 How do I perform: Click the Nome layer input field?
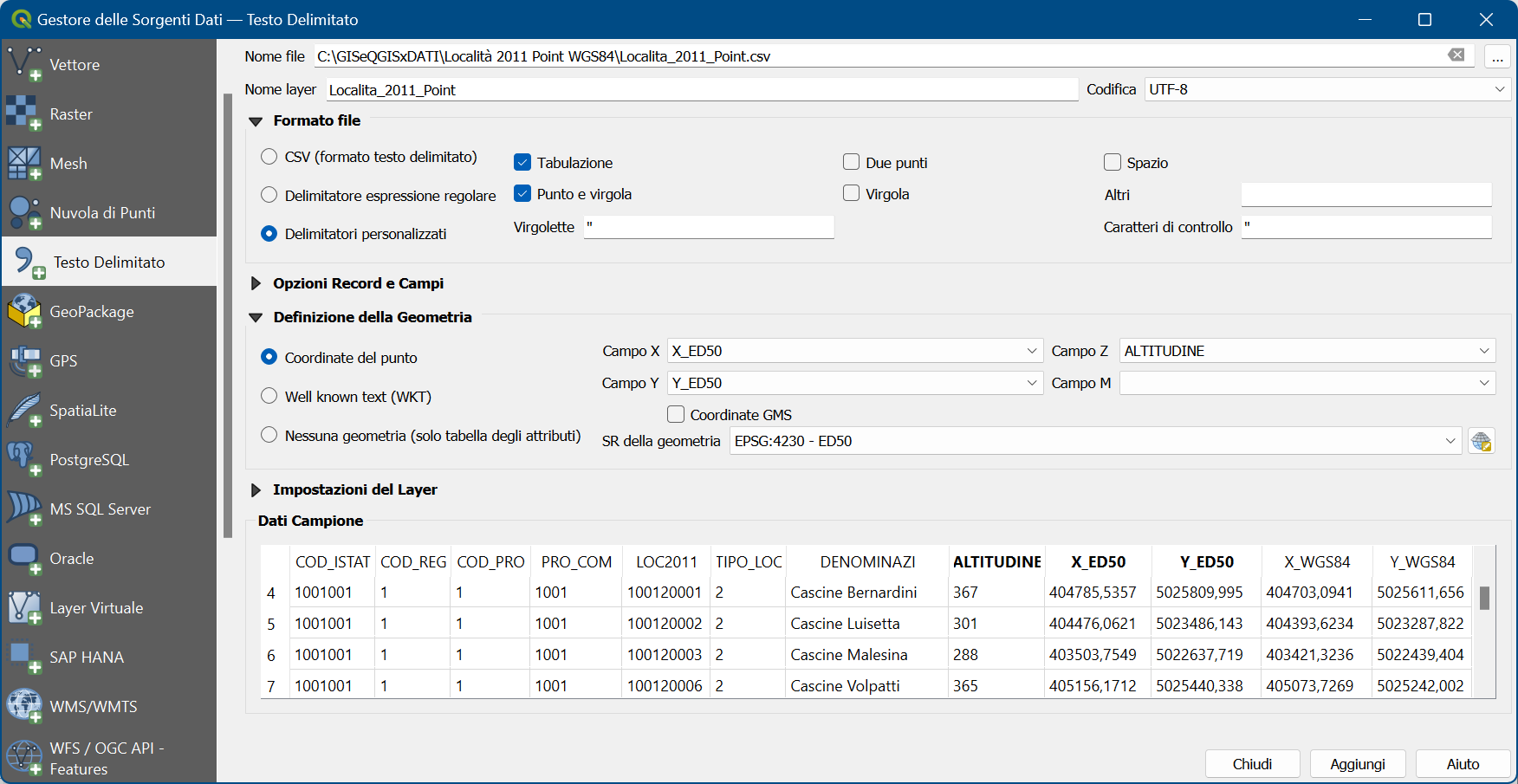coord(702,90)
